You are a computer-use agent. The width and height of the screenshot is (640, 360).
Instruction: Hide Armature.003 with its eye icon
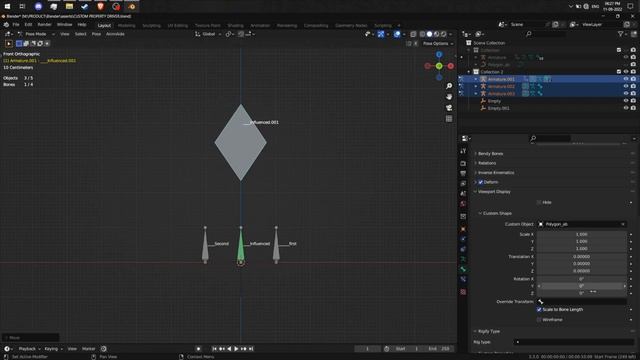pos(626,94)
